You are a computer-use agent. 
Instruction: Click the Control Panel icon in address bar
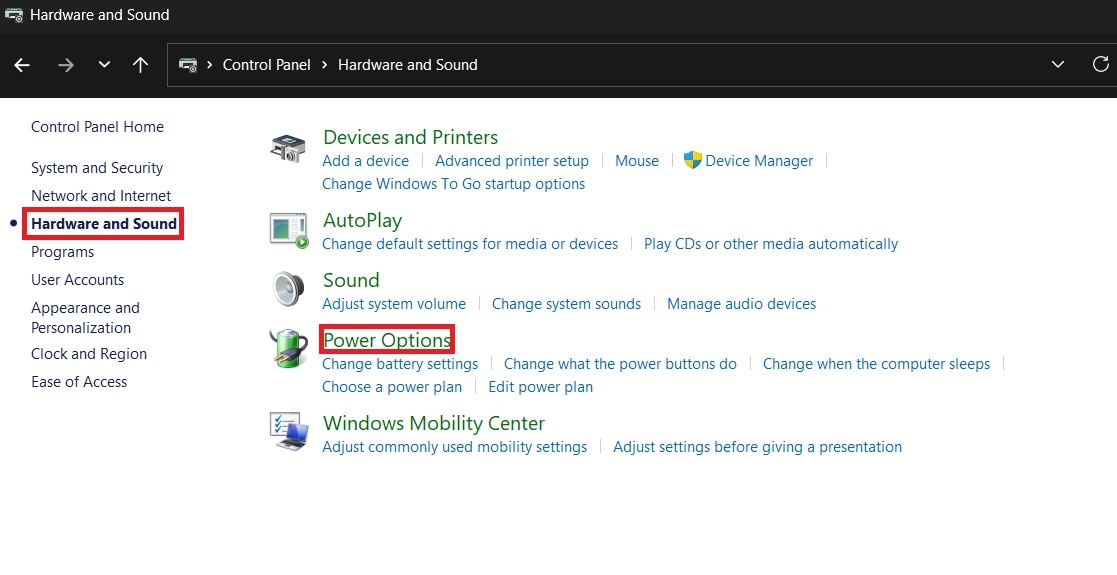[188, 65]
